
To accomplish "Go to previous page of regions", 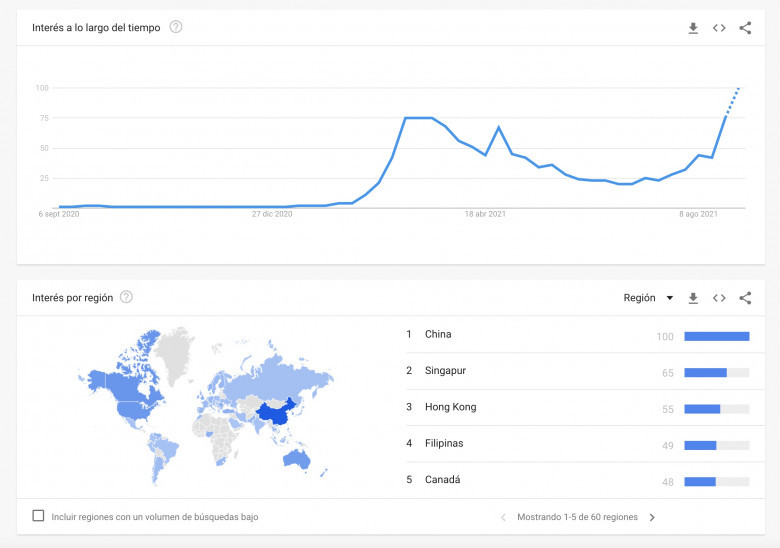I will point(503,518).
